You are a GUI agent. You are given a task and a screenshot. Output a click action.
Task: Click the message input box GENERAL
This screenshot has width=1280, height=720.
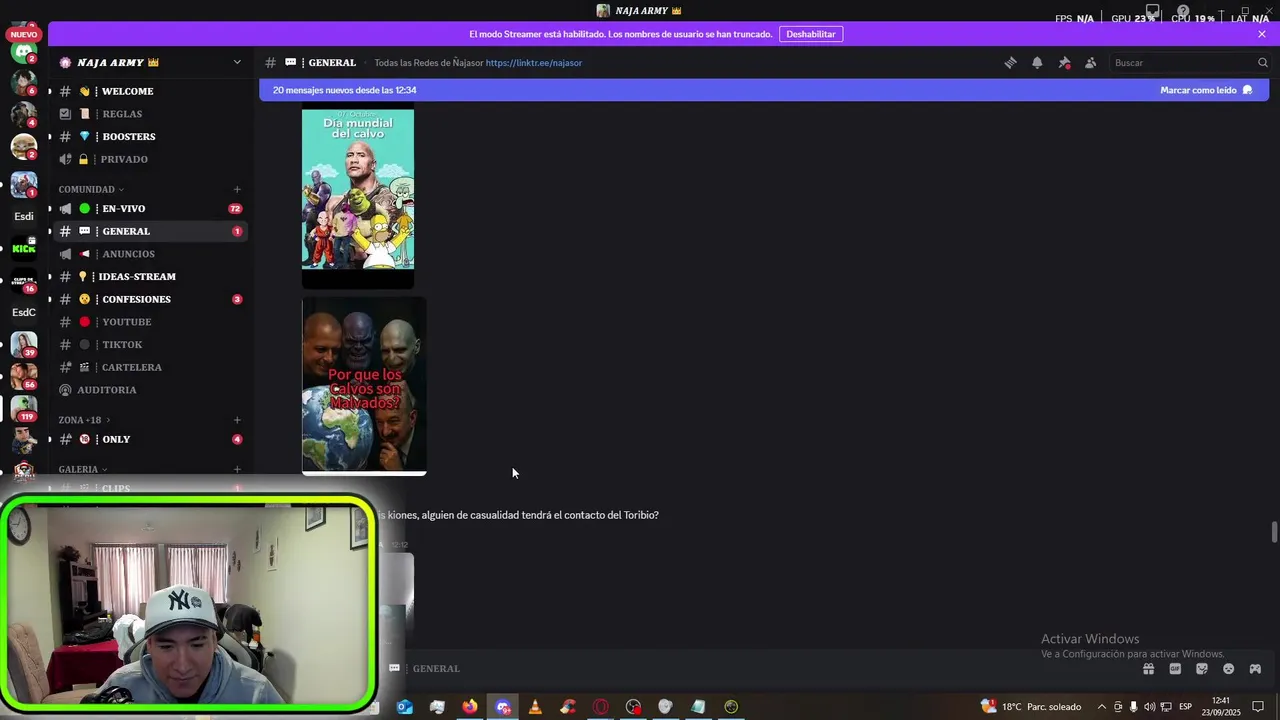point(760,668)
